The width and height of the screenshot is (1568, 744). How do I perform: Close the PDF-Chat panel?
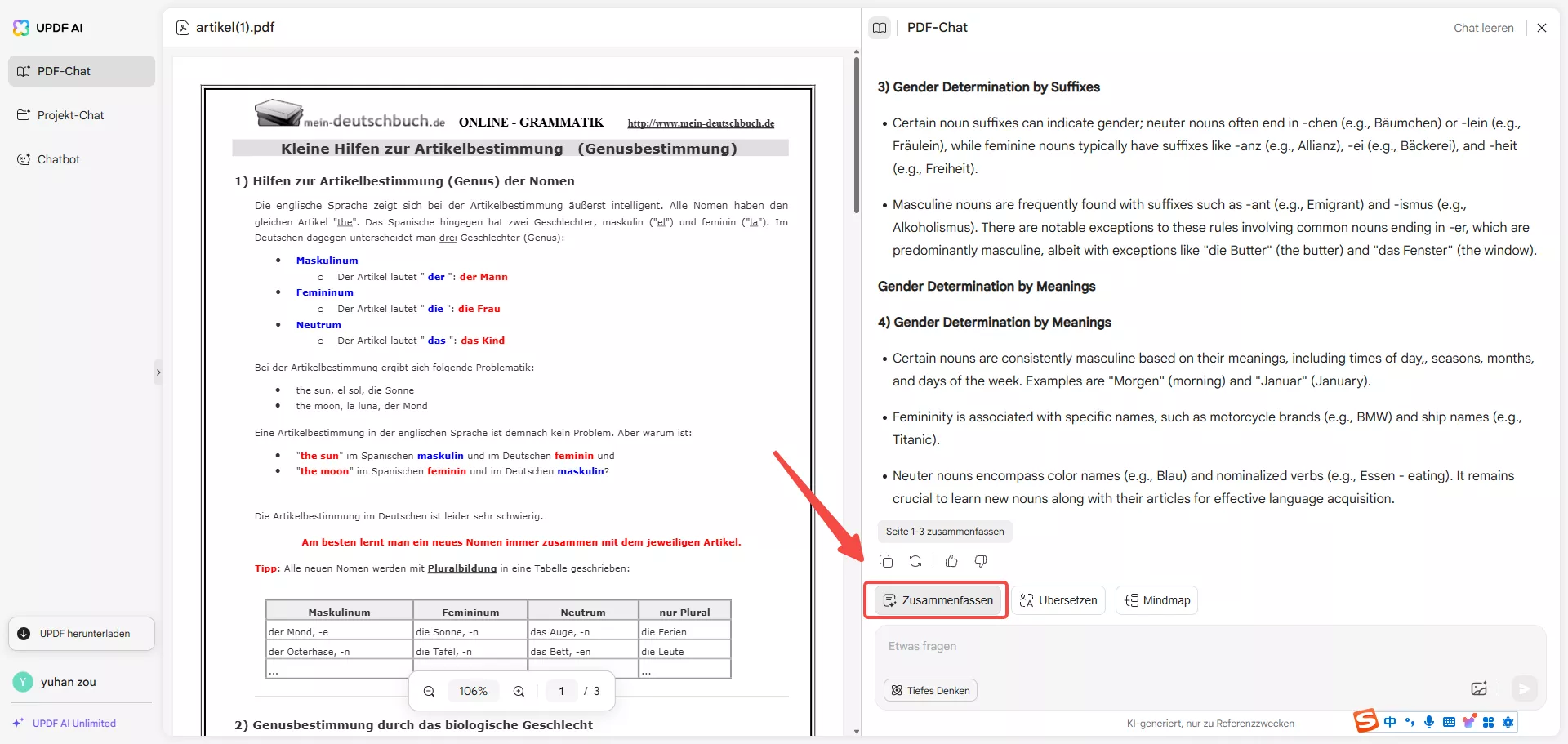pyautogui.click(x=1542, y=28)
